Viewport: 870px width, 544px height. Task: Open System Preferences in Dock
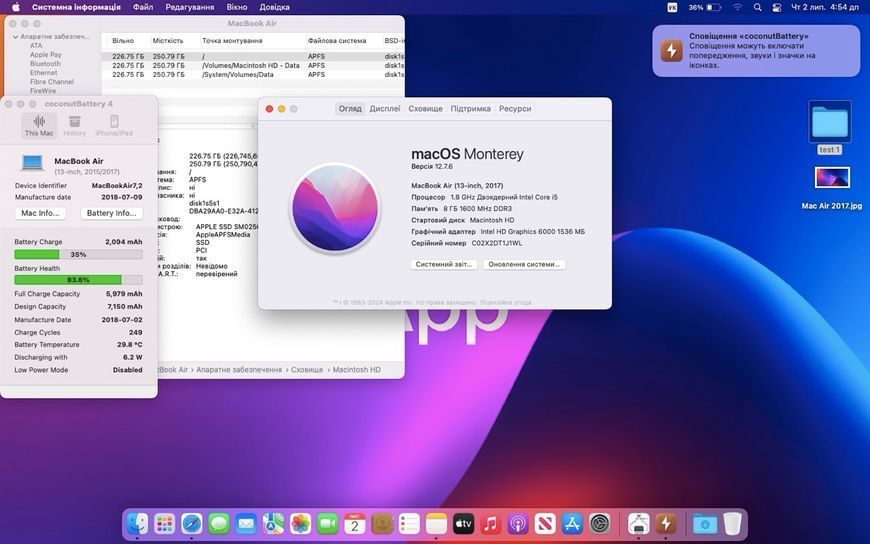(600, 523)
